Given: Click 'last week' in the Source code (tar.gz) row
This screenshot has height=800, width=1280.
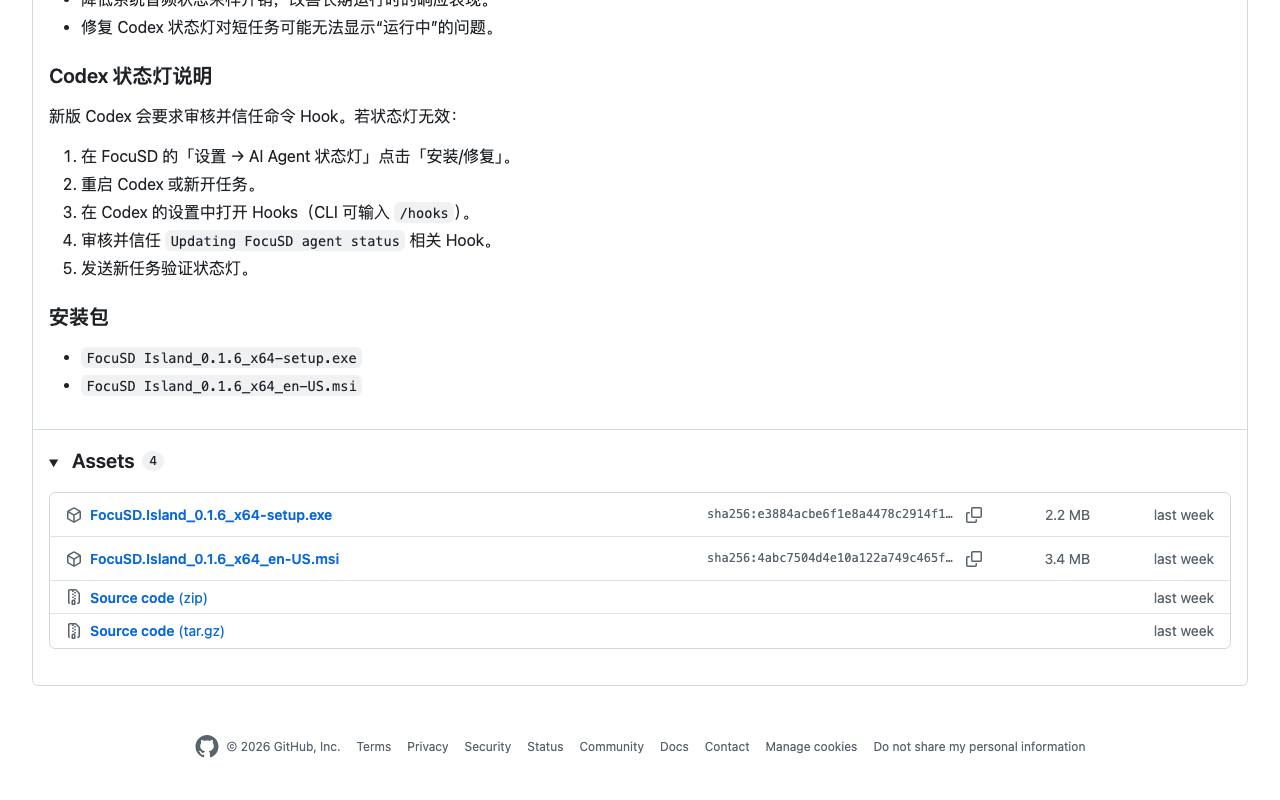Looking at the screenshot, I should [x=1184, y=631].
